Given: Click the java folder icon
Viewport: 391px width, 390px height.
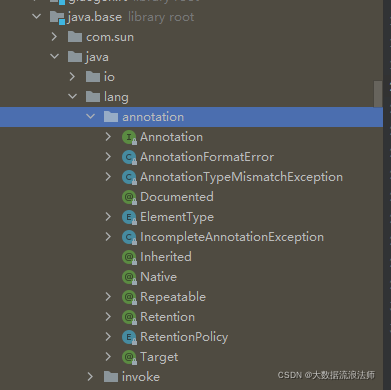Looking at the screenshot, I should click(75, 57).
